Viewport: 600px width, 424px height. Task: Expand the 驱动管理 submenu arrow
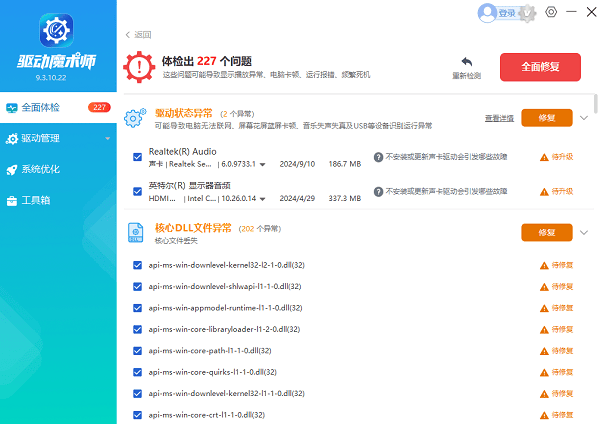[x=108, y=139]
